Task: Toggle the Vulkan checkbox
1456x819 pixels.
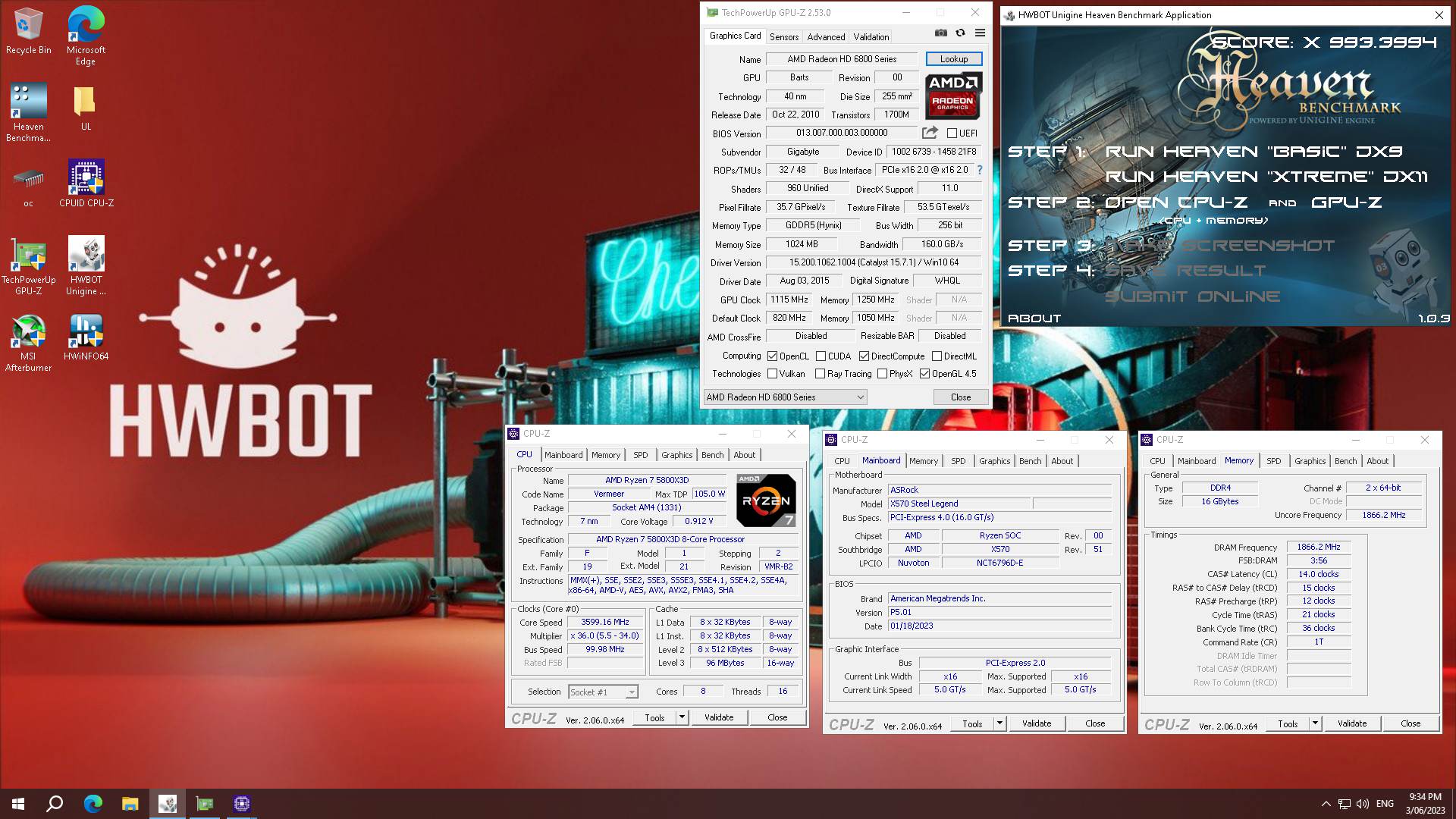Action: tap(772, 374)
